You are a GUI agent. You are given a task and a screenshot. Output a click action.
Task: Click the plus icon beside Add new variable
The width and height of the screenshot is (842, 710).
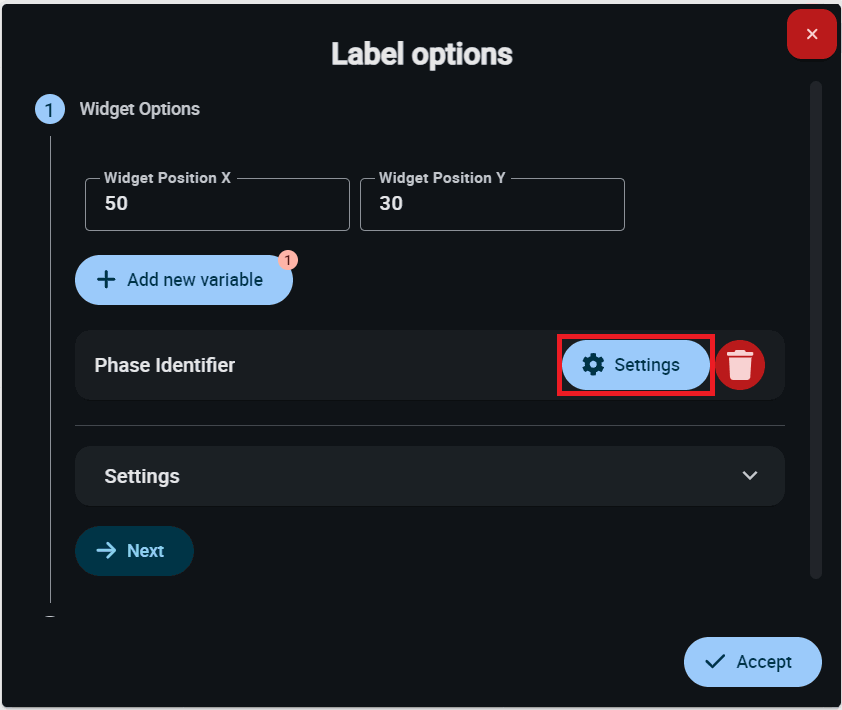pyautogui.click(x=106, y=280)
